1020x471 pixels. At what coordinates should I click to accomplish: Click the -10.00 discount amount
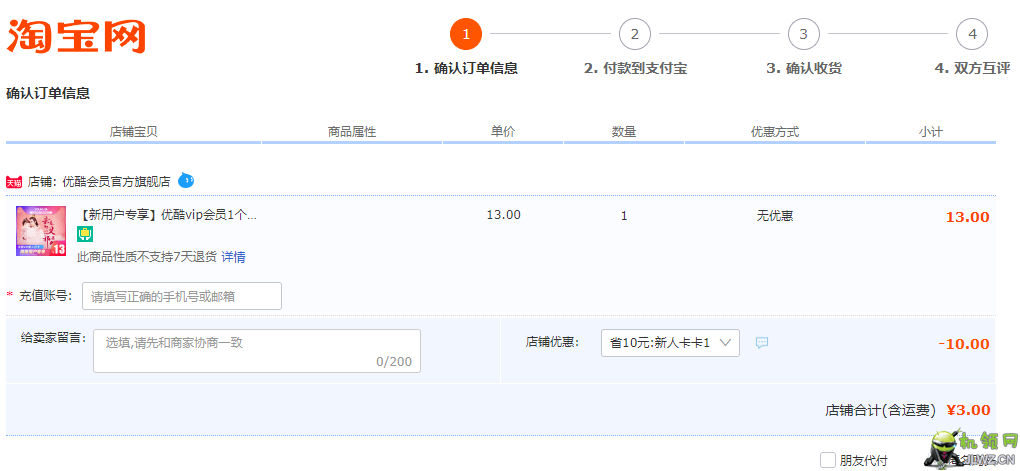point(964,343)
